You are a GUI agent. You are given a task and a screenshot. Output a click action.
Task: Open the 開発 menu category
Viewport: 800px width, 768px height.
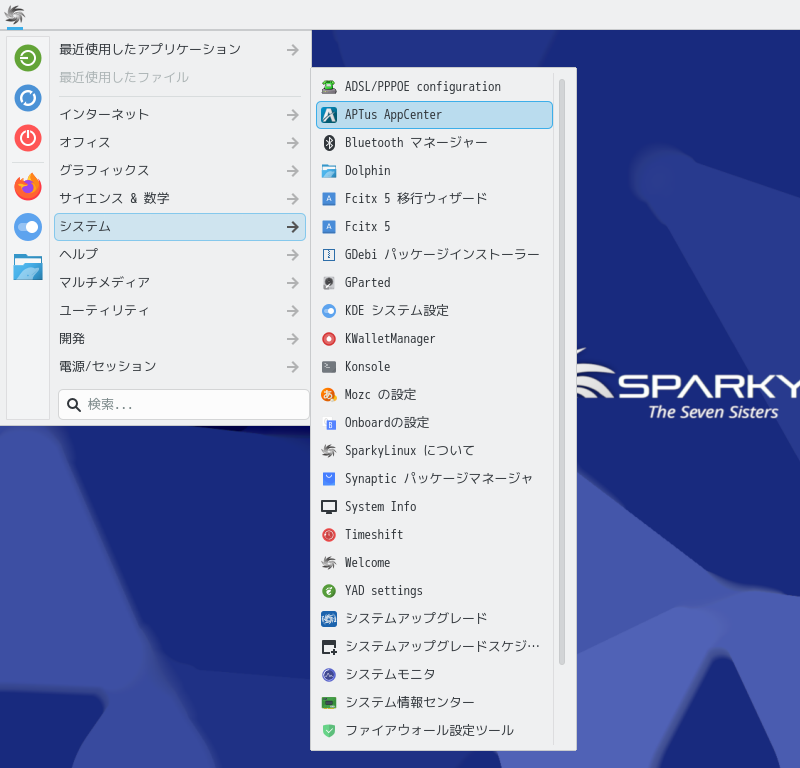(x=180, y=339)
